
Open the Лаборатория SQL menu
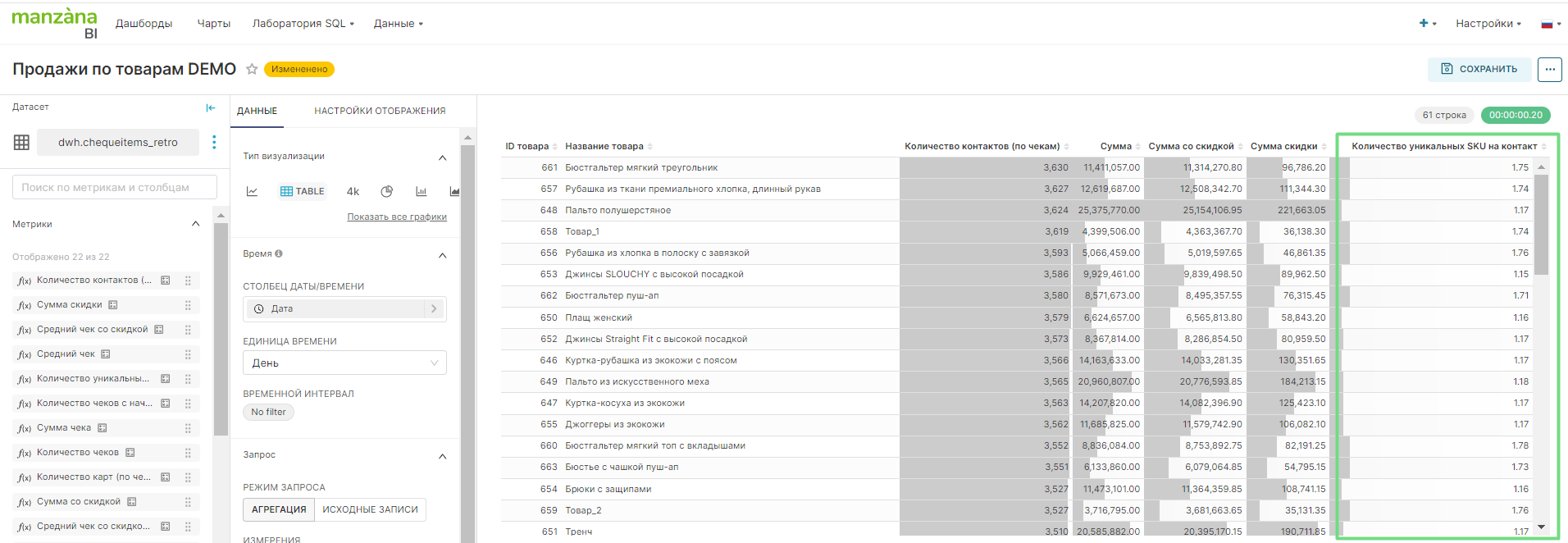point(303,24)
